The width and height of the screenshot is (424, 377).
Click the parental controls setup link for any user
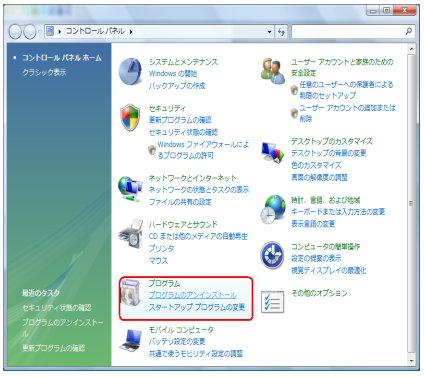(346, 90)
